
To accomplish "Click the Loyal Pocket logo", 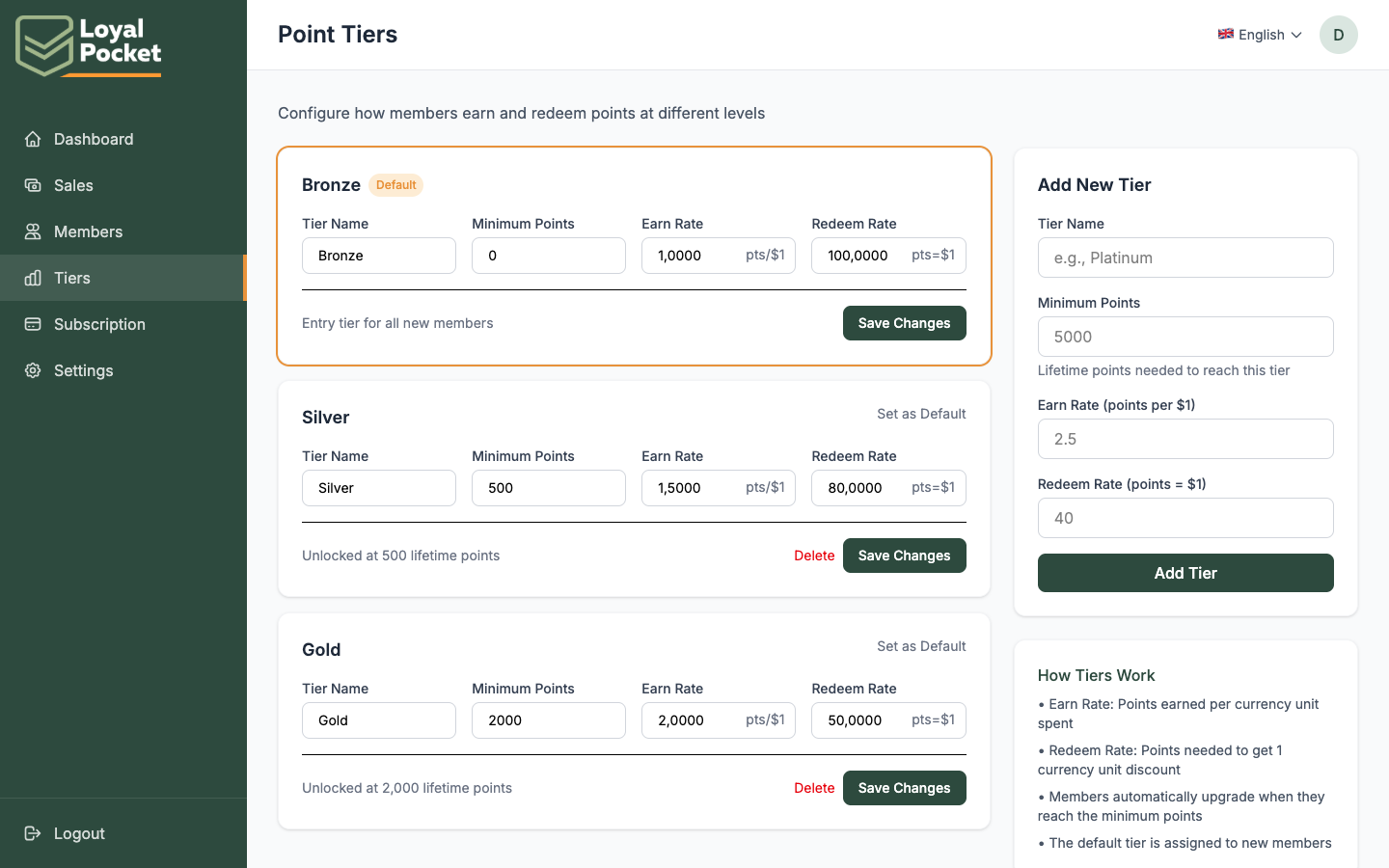I will pyautogui.click(x=89, y=44).
